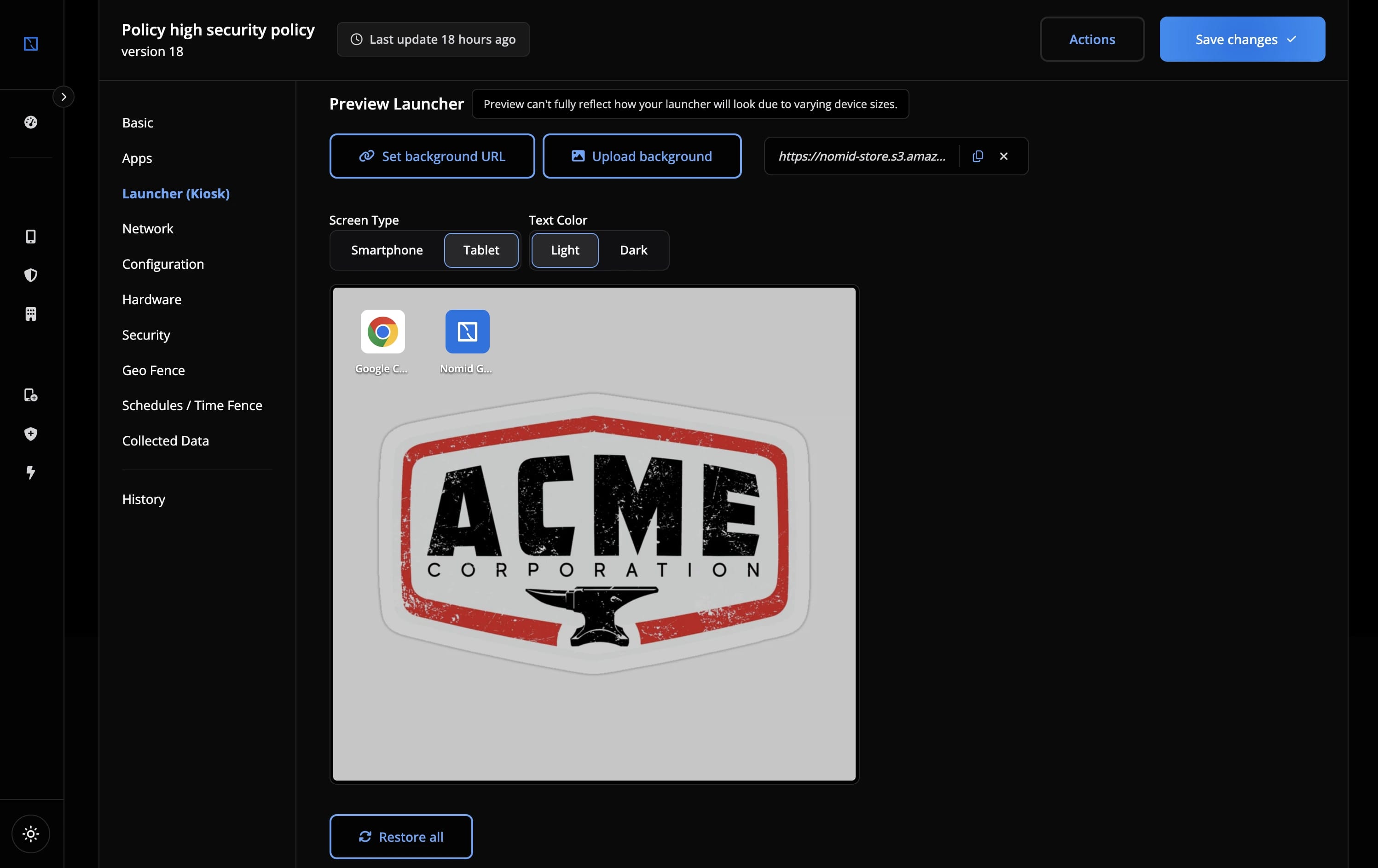Screen dimensions: 1378x868
Task: Expand the collapsed sidebar with chevron arrow
Action: [64, 97]
